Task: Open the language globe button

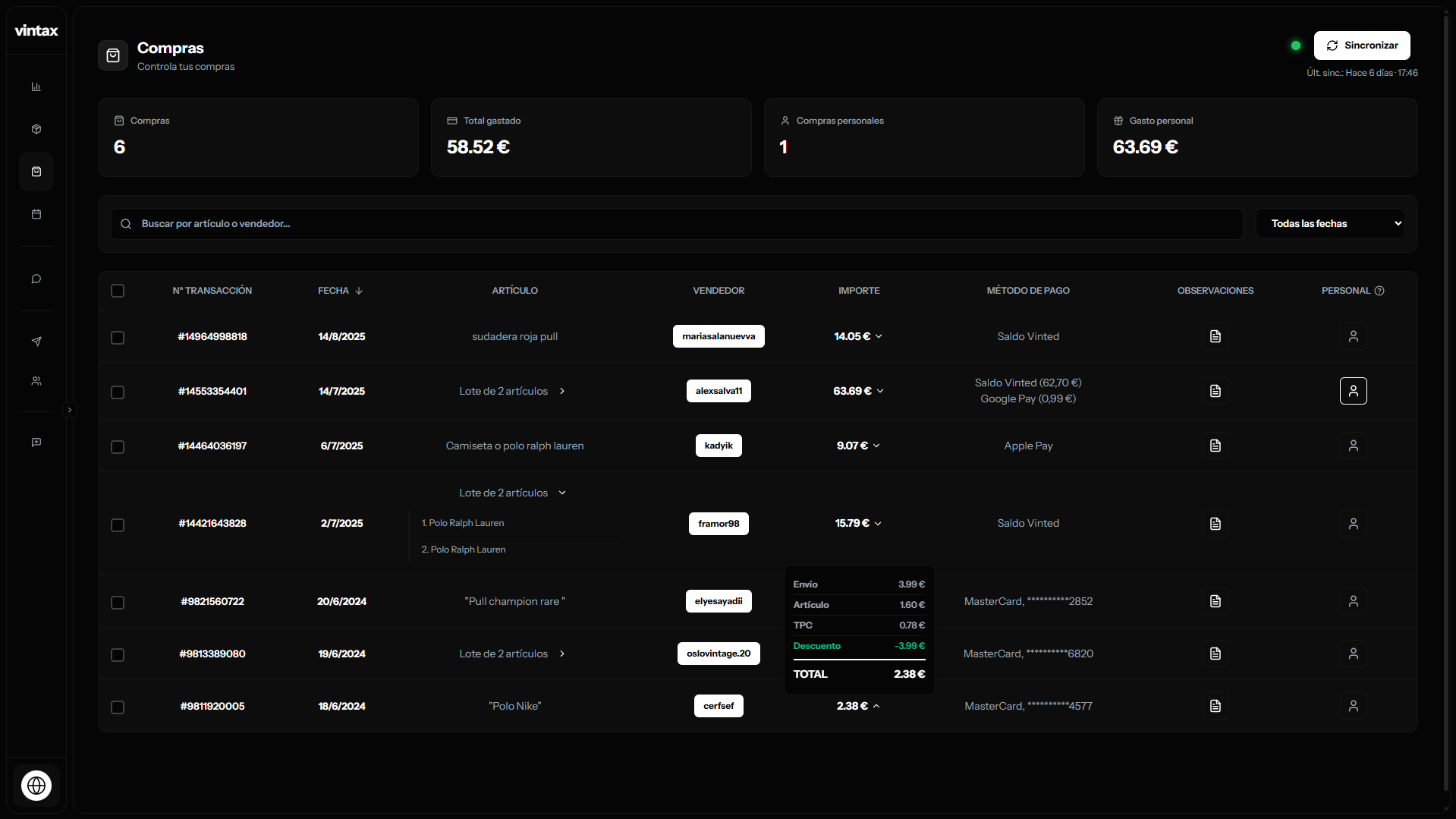Action: [x=36, y=786]
